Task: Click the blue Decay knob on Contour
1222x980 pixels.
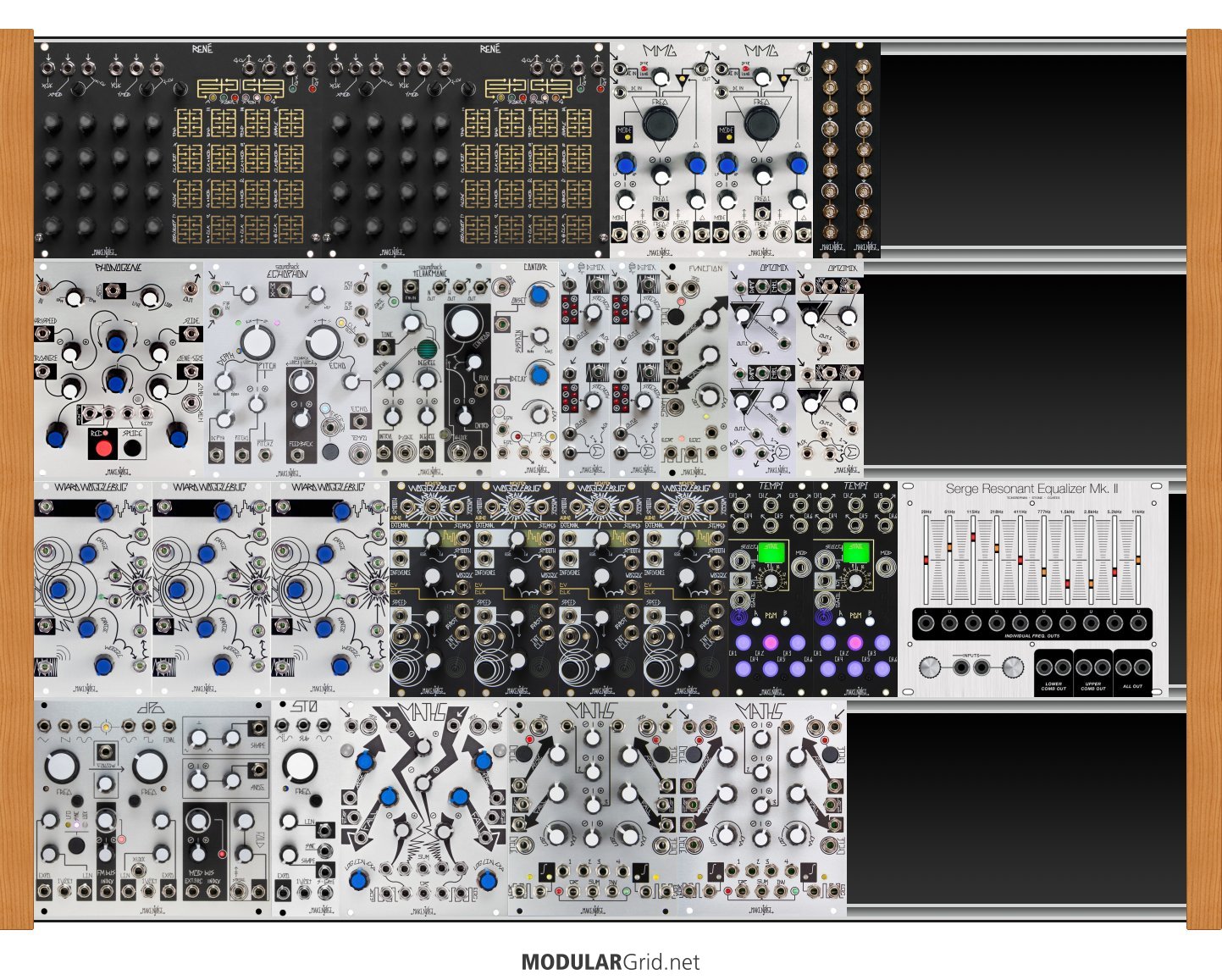Action: click(539, 375)
